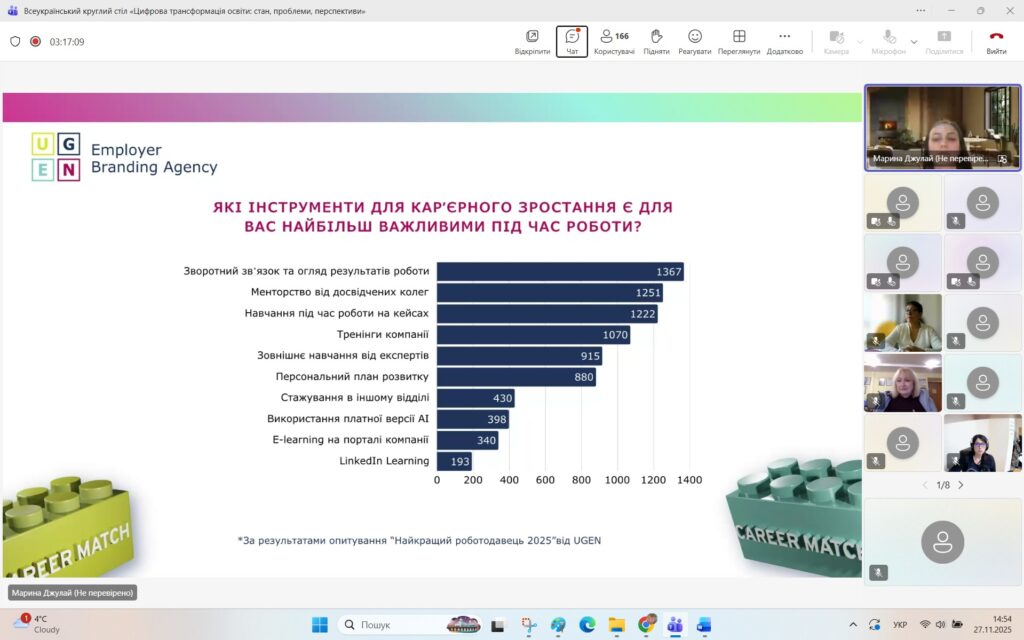Expand the microphone options dropdown arrow

914,42
